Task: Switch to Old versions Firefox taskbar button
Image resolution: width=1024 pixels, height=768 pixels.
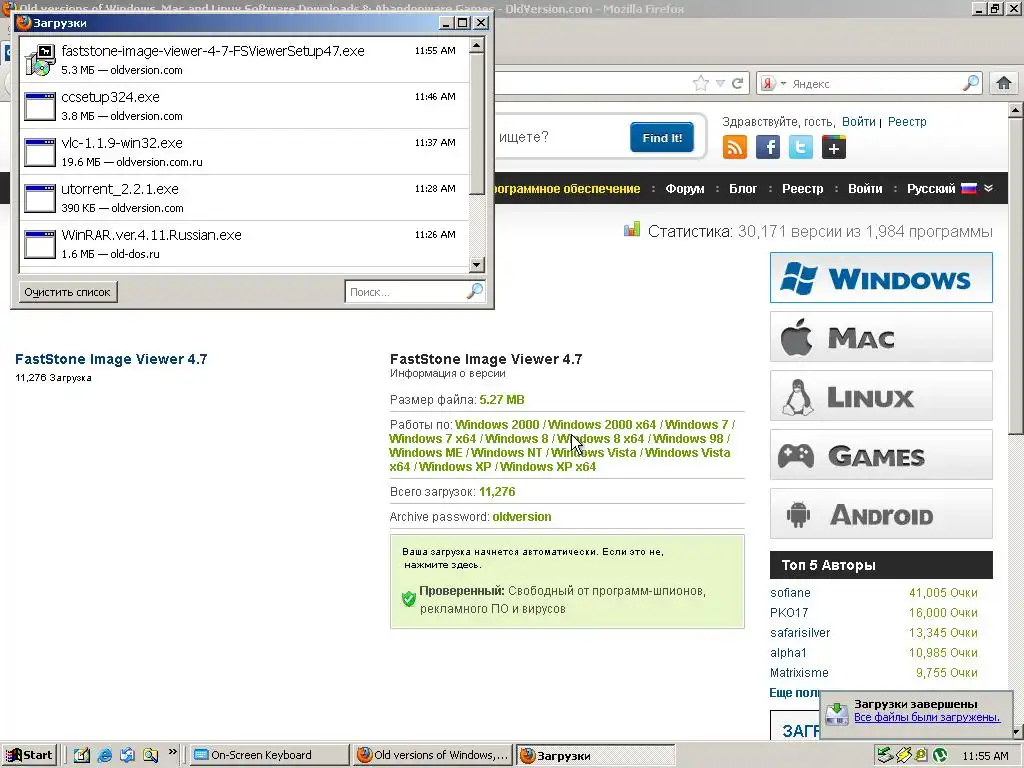Action: point(432,755)
